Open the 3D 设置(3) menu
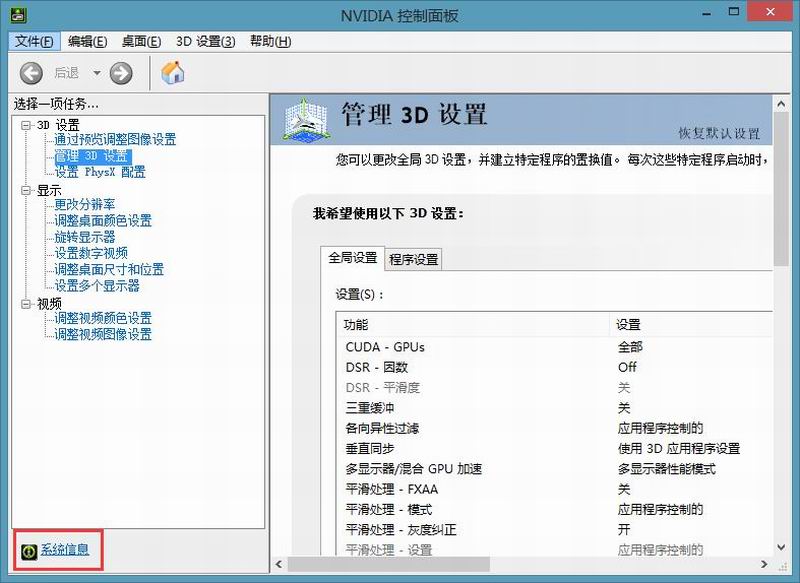Viewport: 800px width, 583px height. (206, 41)
